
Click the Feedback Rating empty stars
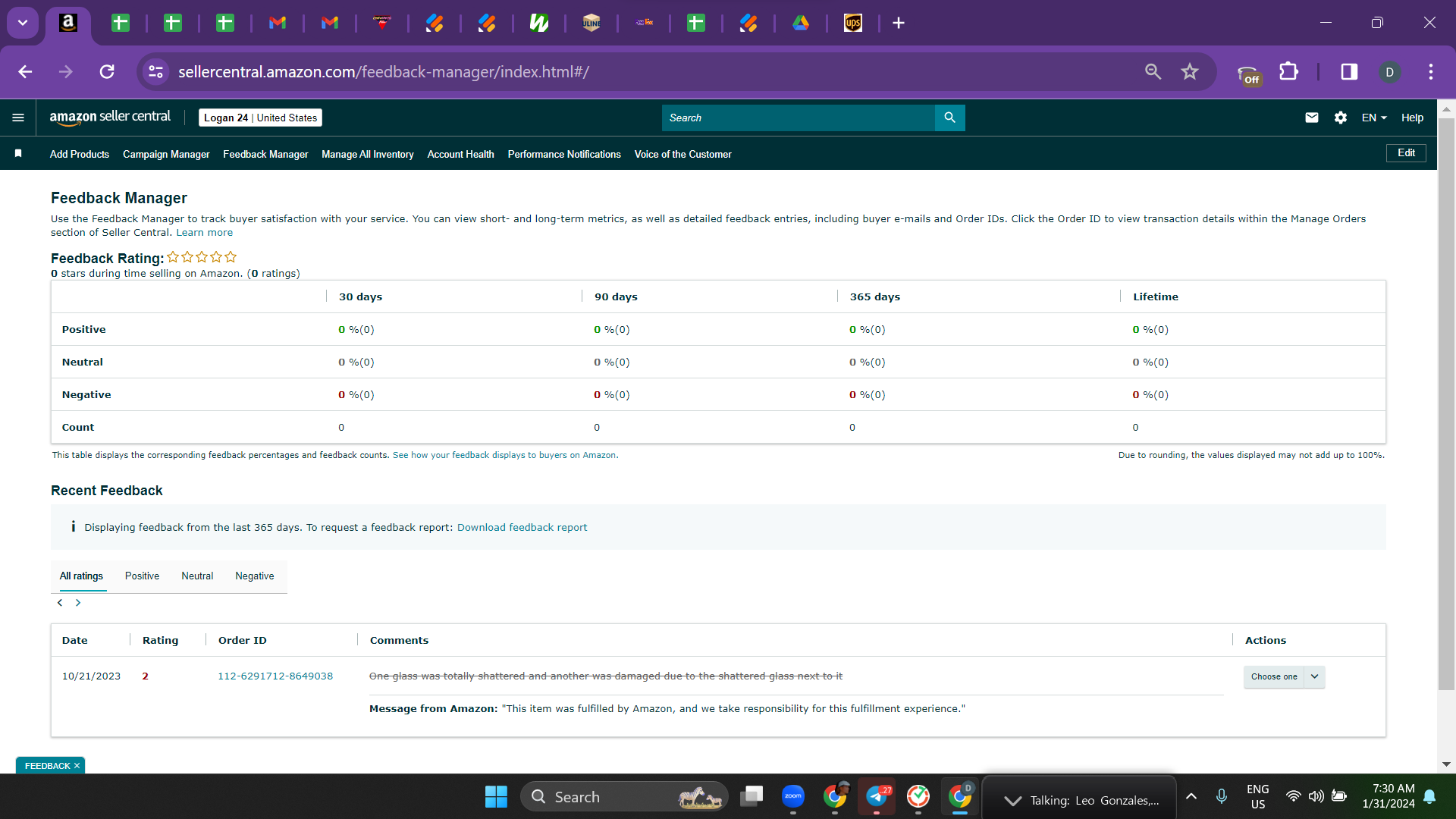[x=202, y=257]
